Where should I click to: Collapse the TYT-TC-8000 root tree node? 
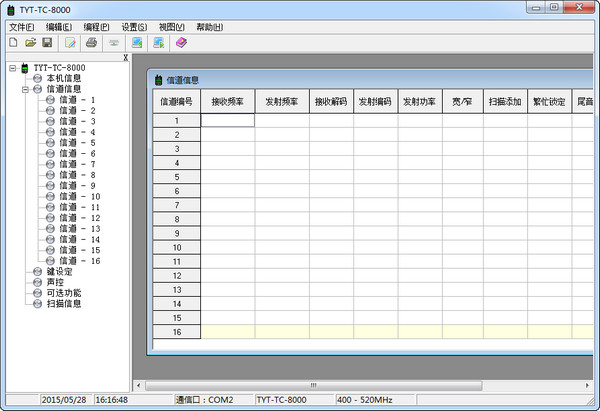(x=13, y=68)
